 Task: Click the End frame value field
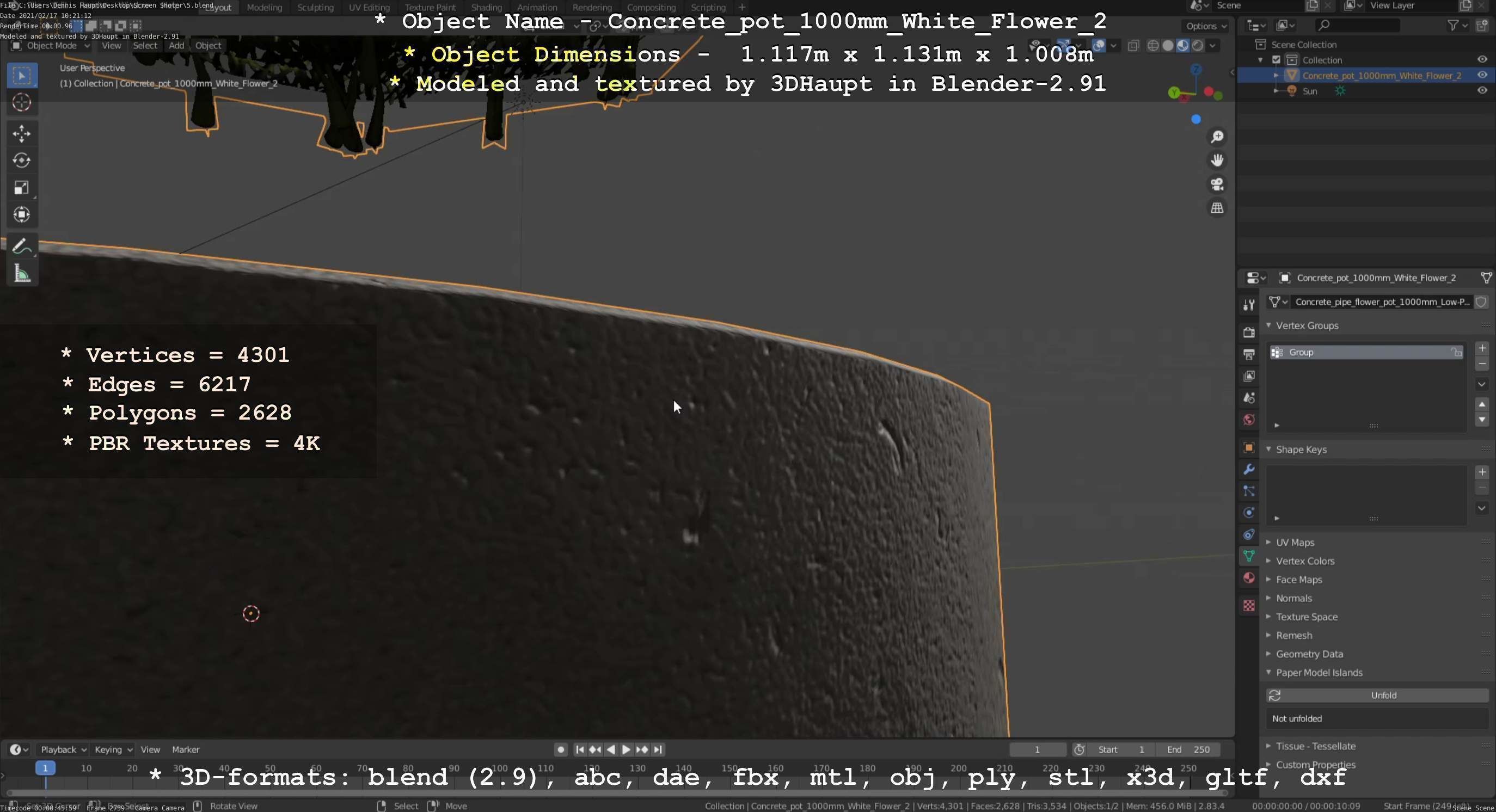(1188, 749)
